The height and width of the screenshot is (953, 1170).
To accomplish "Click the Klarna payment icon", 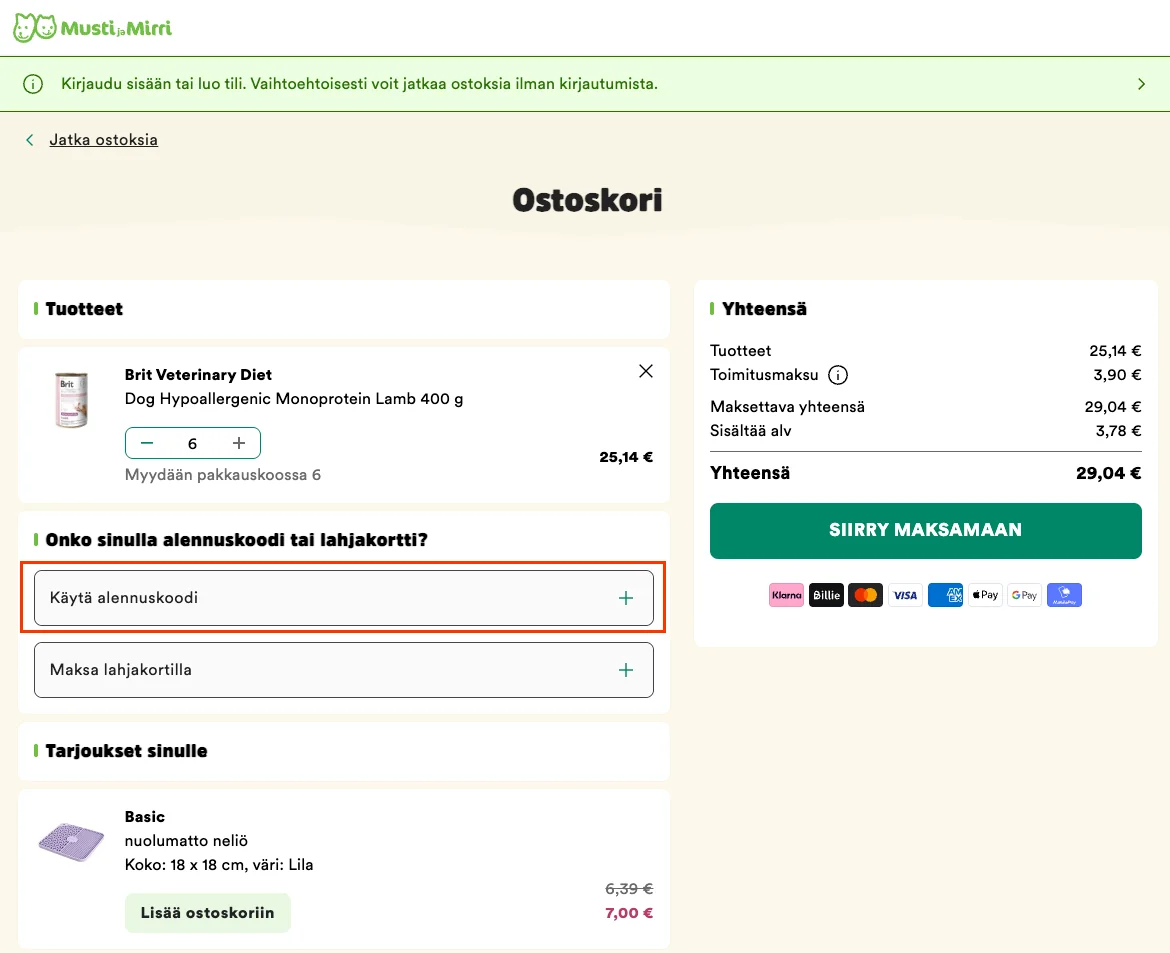I will (786, 595).
